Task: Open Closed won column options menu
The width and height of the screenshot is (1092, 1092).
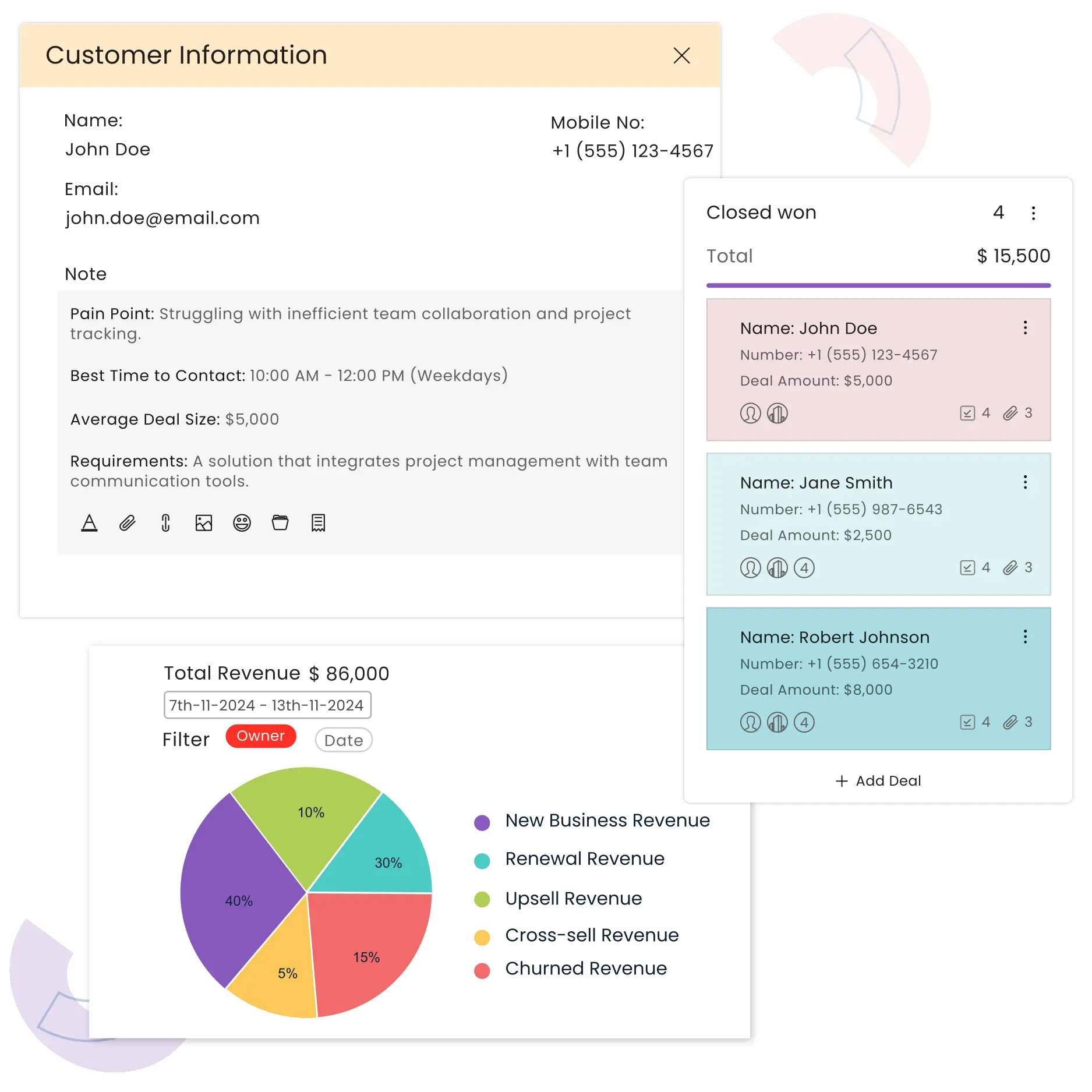Action: click(1034, 213)
